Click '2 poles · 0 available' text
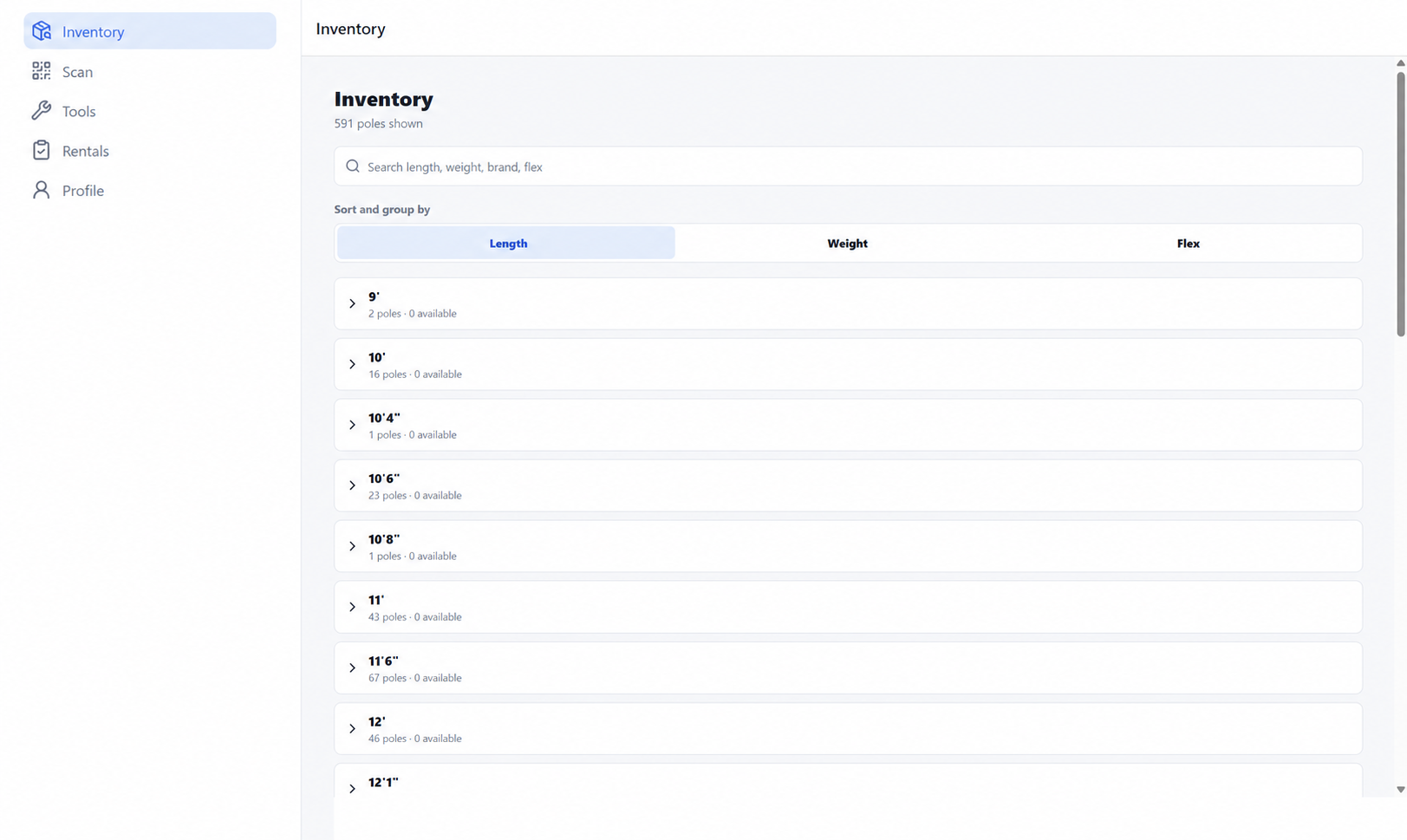1407x840 pixels. pos(413,314)
